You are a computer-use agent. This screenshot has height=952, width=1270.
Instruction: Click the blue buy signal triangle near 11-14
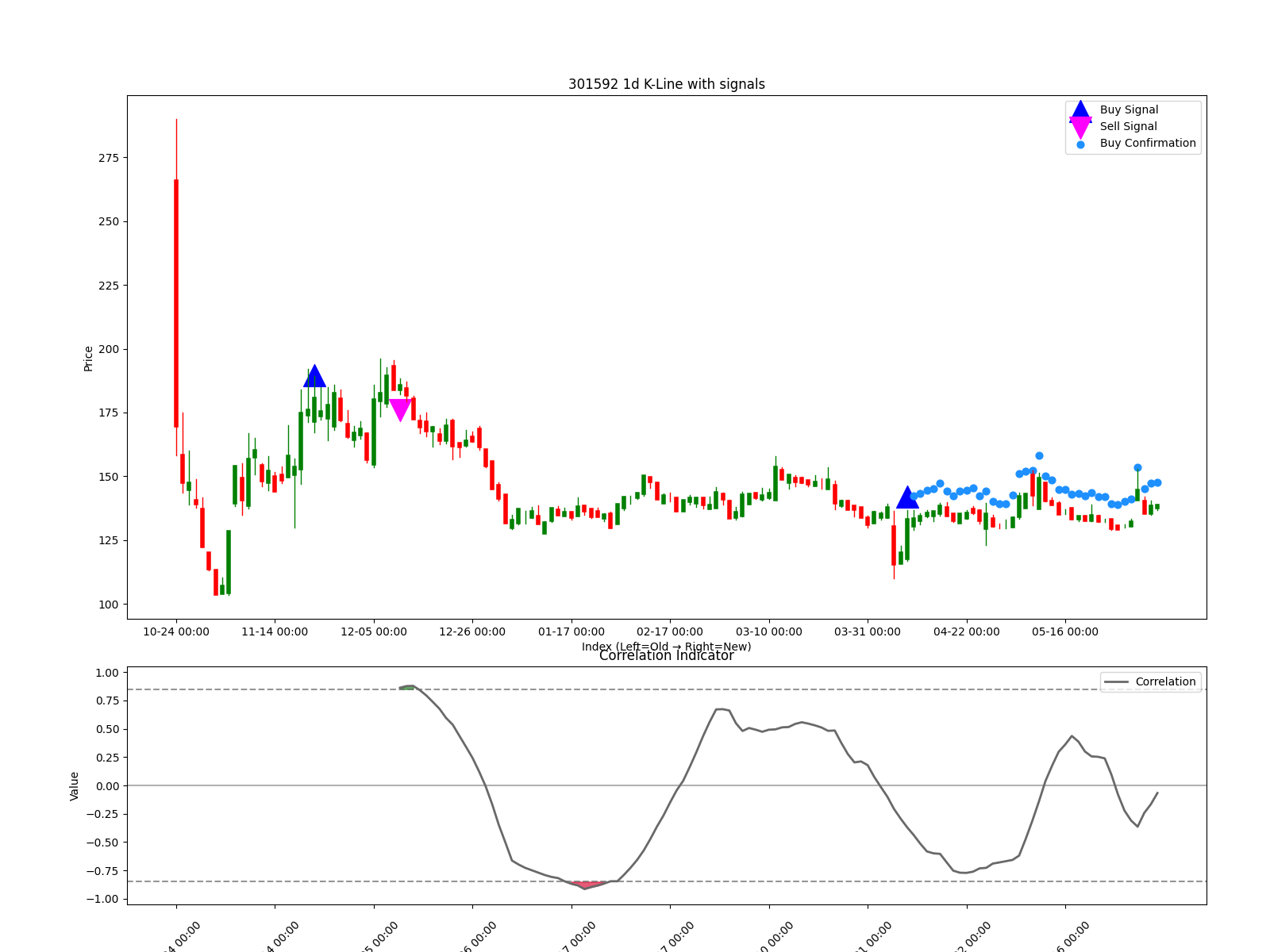click(x=314, y=376)
